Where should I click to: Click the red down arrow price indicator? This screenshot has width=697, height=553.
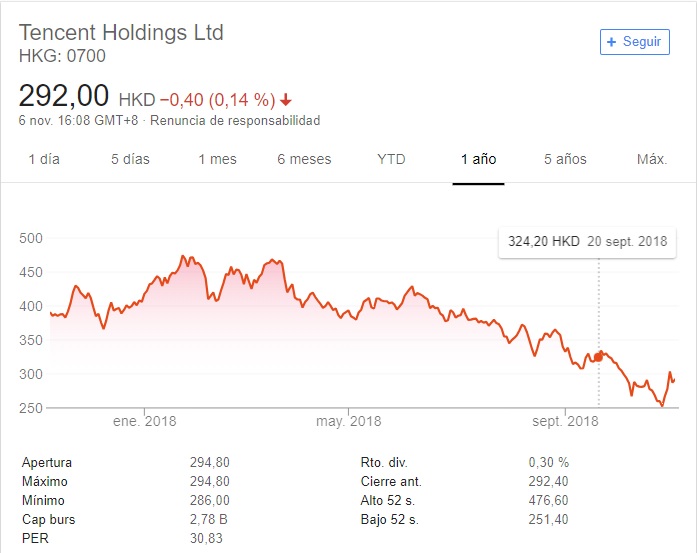(286, 99)
